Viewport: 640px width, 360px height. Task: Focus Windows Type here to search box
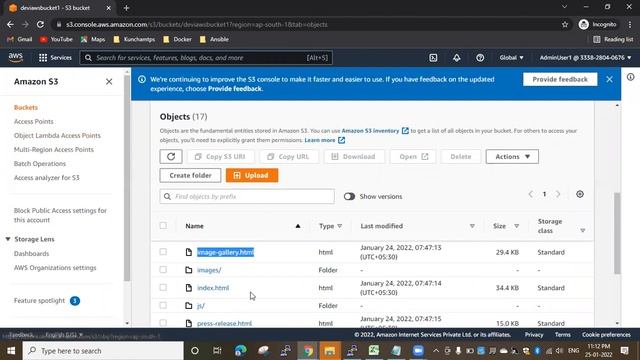point(102,351)
